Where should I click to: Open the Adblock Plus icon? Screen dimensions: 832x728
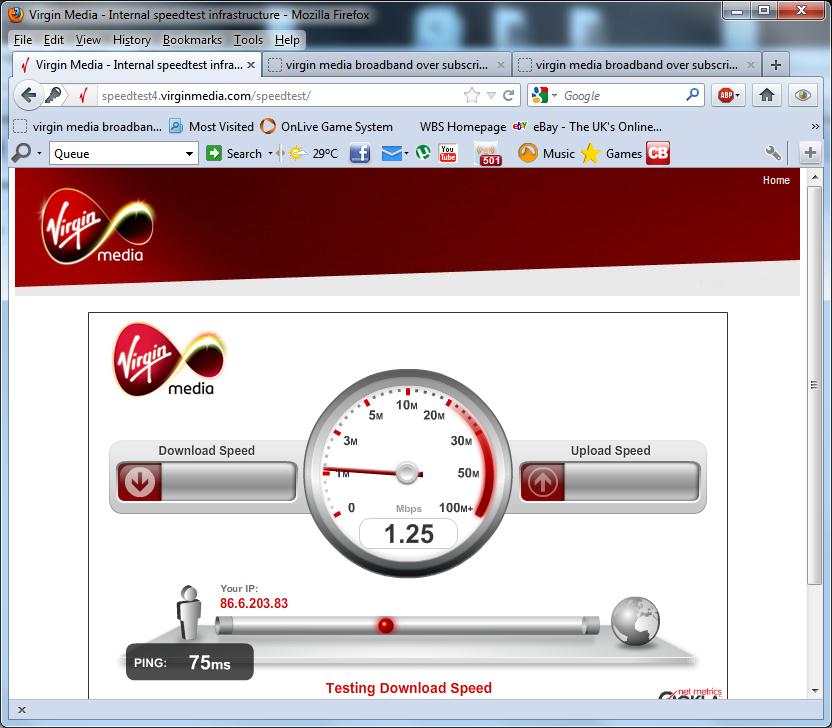pos(725,96)
